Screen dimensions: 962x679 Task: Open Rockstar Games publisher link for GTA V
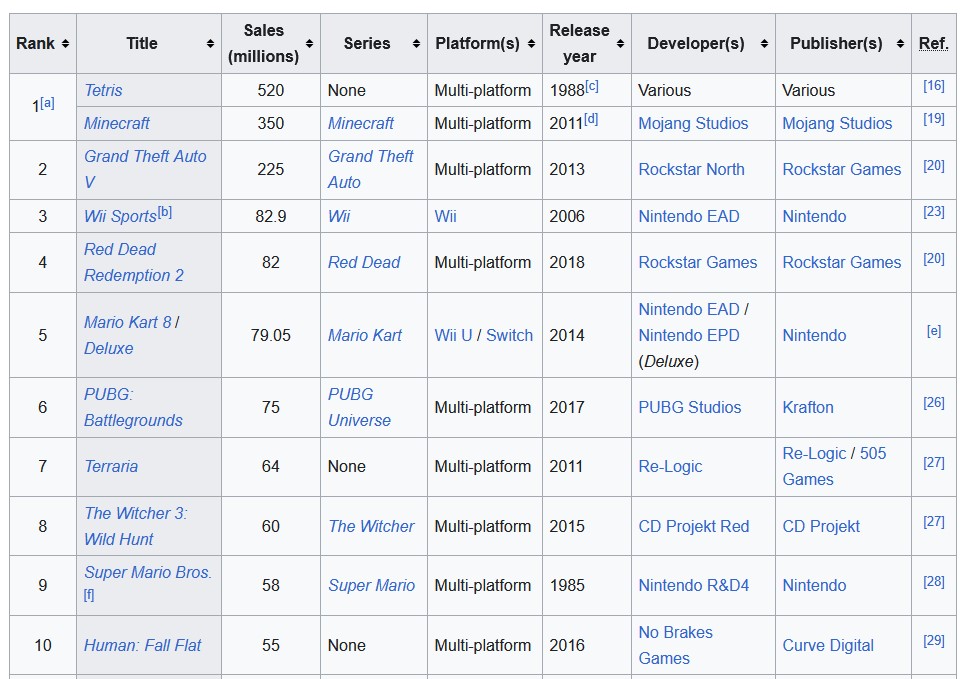pyautogui.click(x=842, y=169)
